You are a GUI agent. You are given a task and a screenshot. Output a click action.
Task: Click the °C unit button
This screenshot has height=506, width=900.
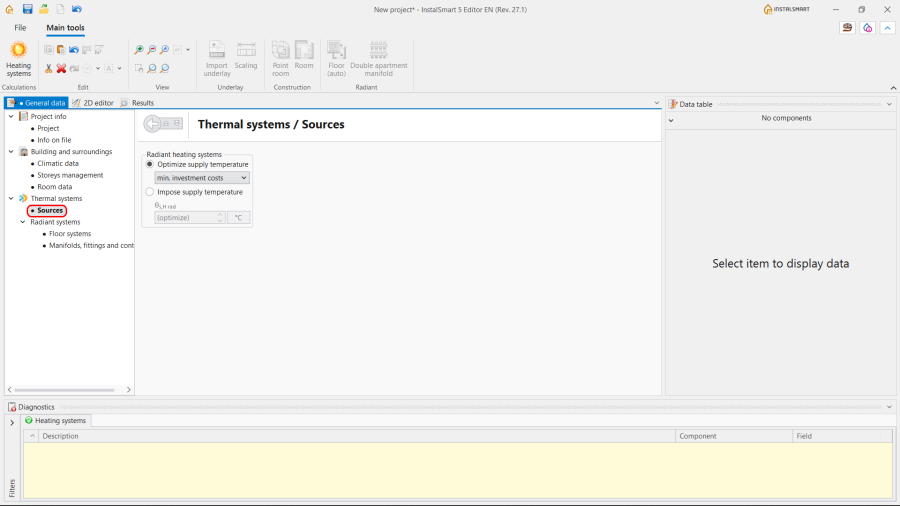[238, 217]
